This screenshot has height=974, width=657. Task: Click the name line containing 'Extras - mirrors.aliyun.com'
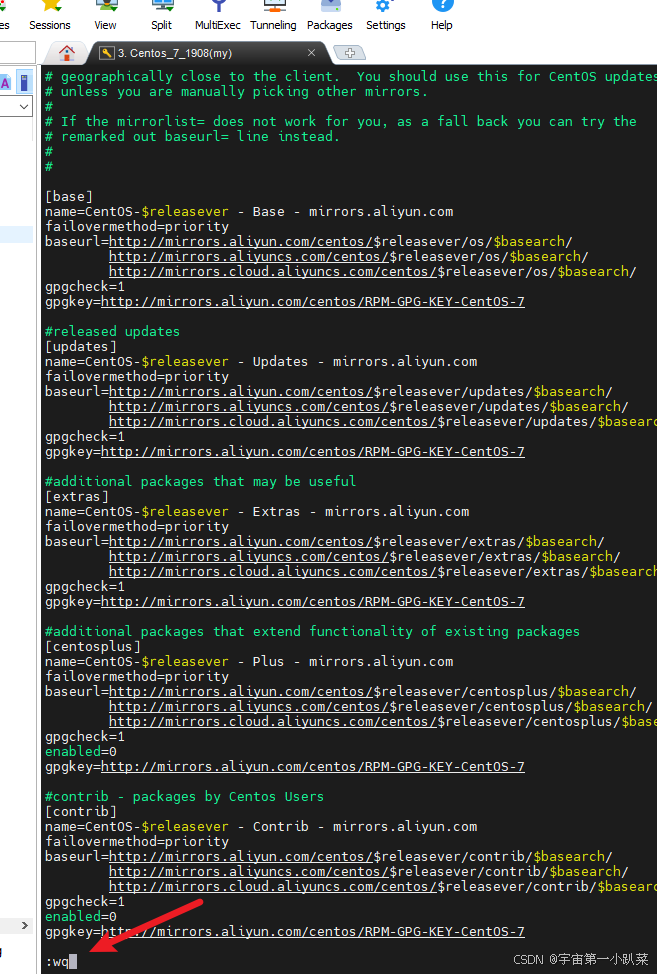click(x=257, y=511)
